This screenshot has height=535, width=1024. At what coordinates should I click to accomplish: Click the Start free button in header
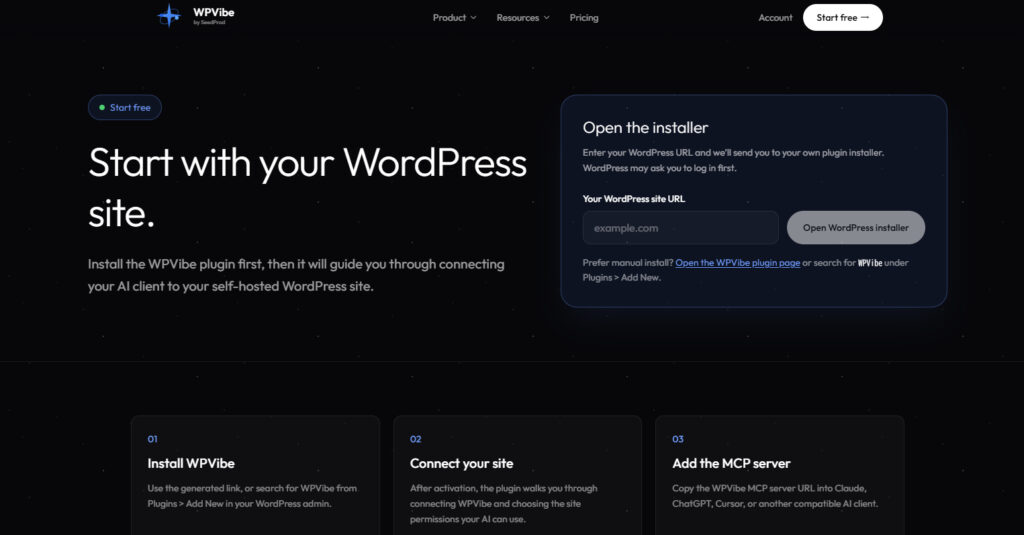pos(842,18)
